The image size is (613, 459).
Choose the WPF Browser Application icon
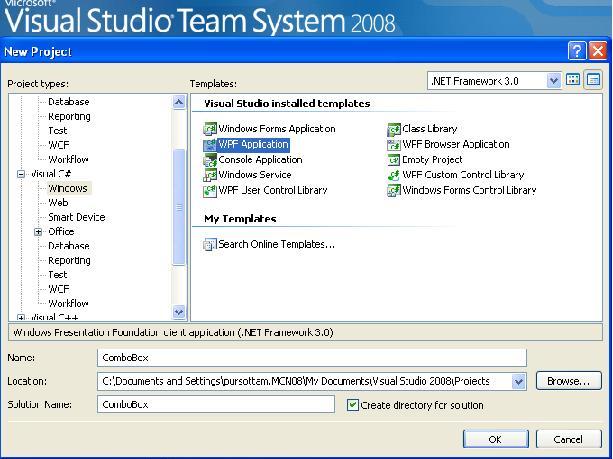pyautogui.click(x=394, y=144)
